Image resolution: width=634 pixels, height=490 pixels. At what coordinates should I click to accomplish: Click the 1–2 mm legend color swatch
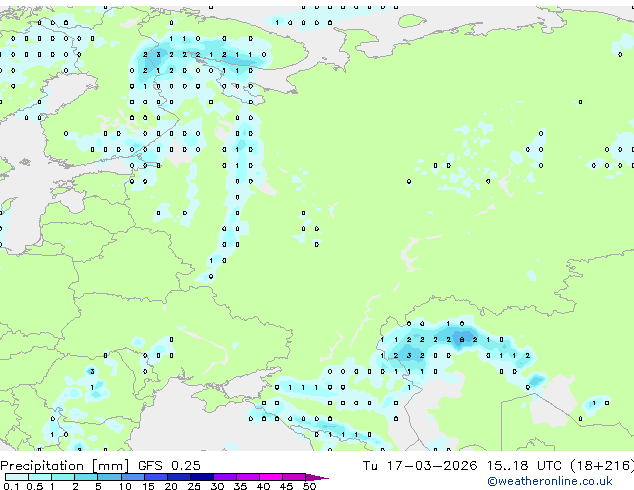click(63, 477)
